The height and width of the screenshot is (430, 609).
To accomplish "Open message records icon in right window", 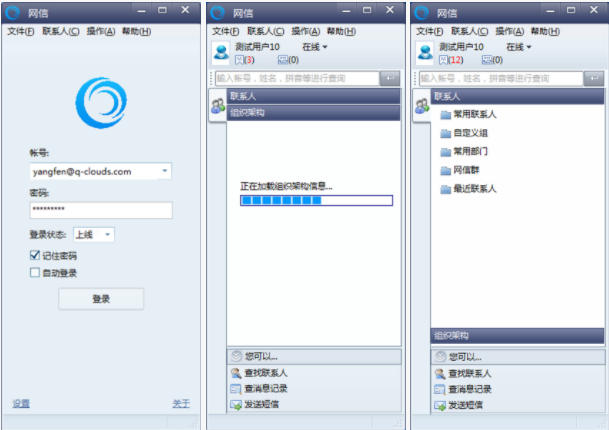I will (440, 390).
